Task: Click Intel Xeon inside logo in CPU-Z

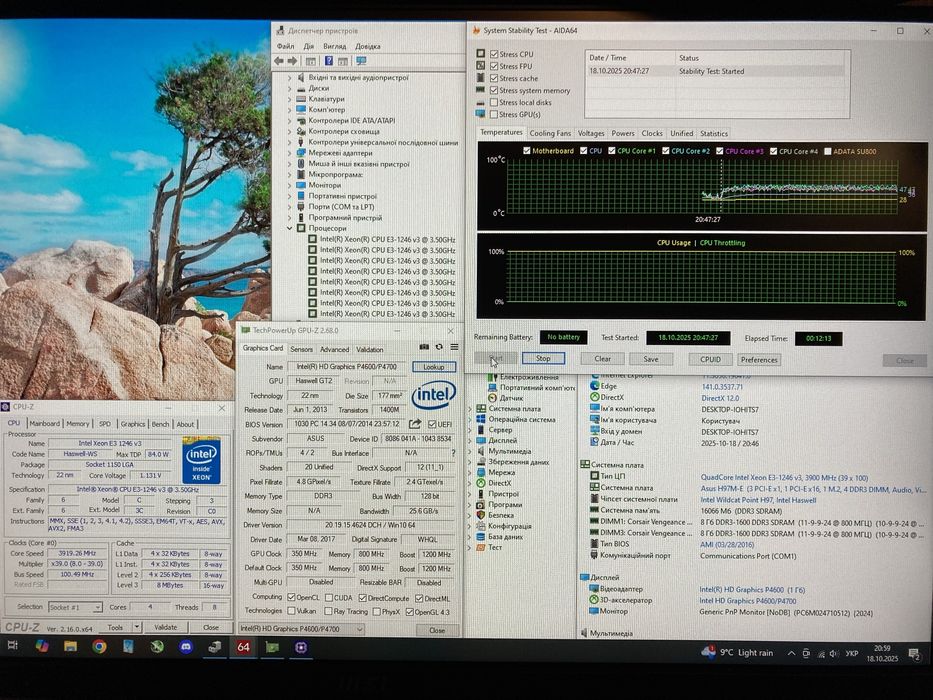Action: pyautogui.click(x=201, y=461)
